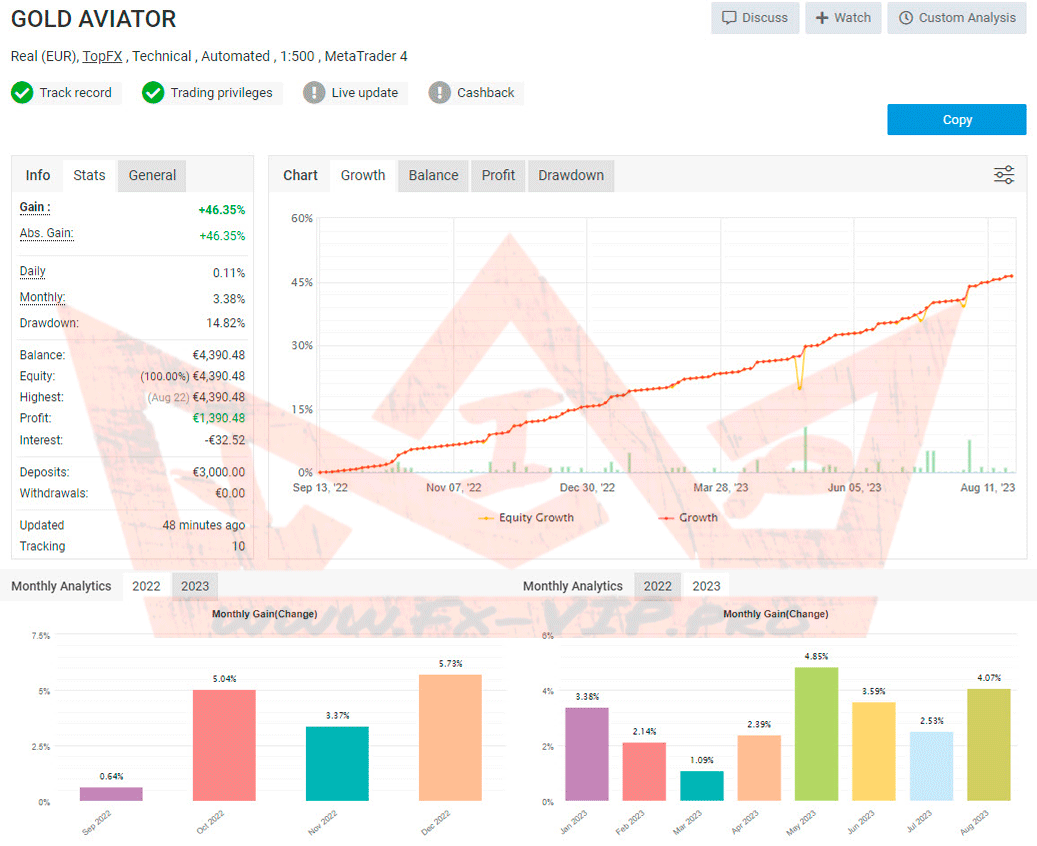1037x846 pixels.
Task: Switch to the Profit chart tab
Action: pos(498,175)
